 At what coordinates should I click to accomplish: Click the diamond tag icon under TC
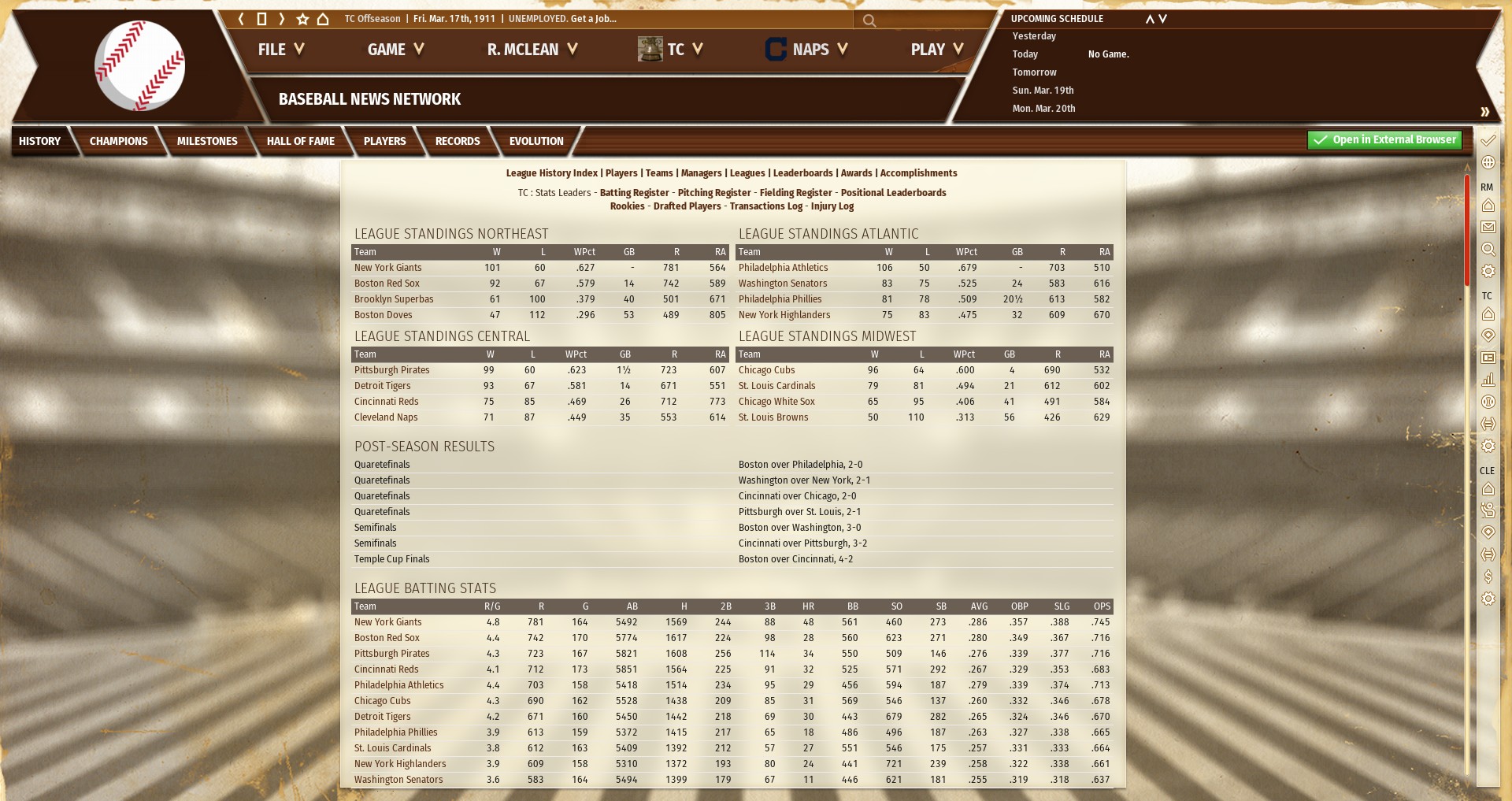(1488, 336)
